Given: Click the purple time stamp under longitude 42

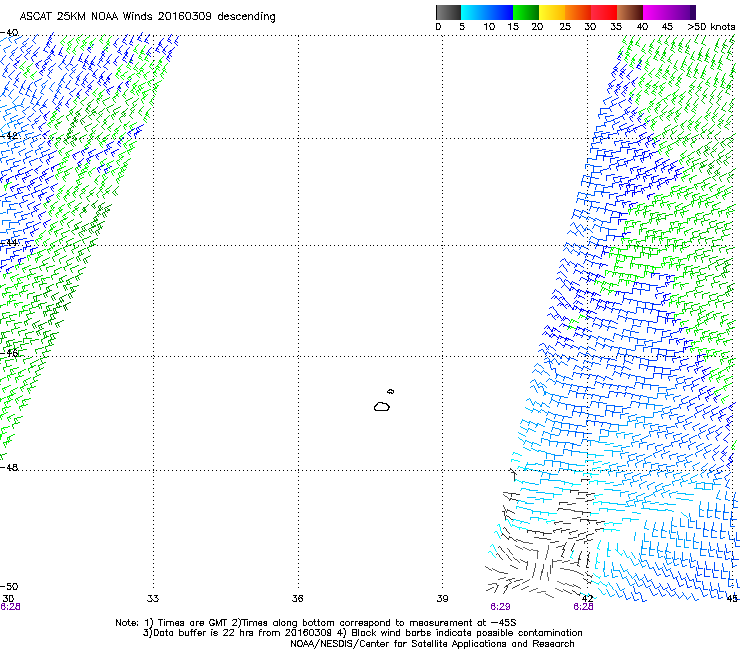Looking at the screenshot, I should click(583, 607).
